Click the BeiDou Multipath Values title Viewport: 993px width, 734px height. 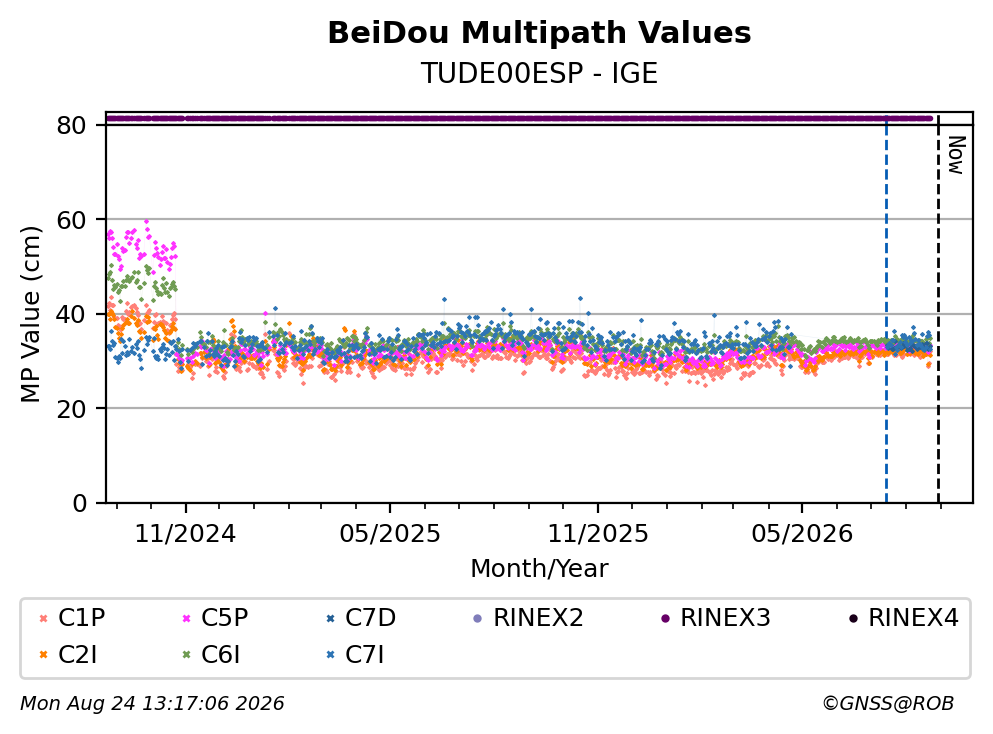coord(540,33)
